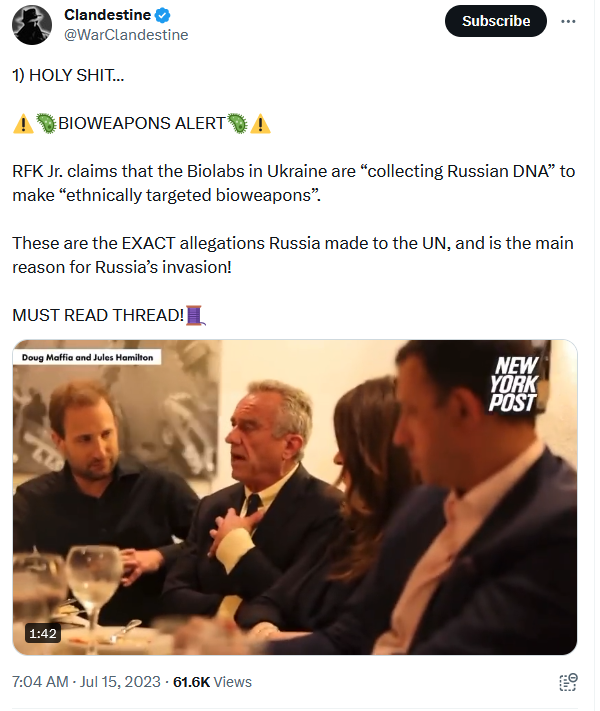Subscribe to Clandestine
The height and width of the screenshot is (711, 600).
496,21
